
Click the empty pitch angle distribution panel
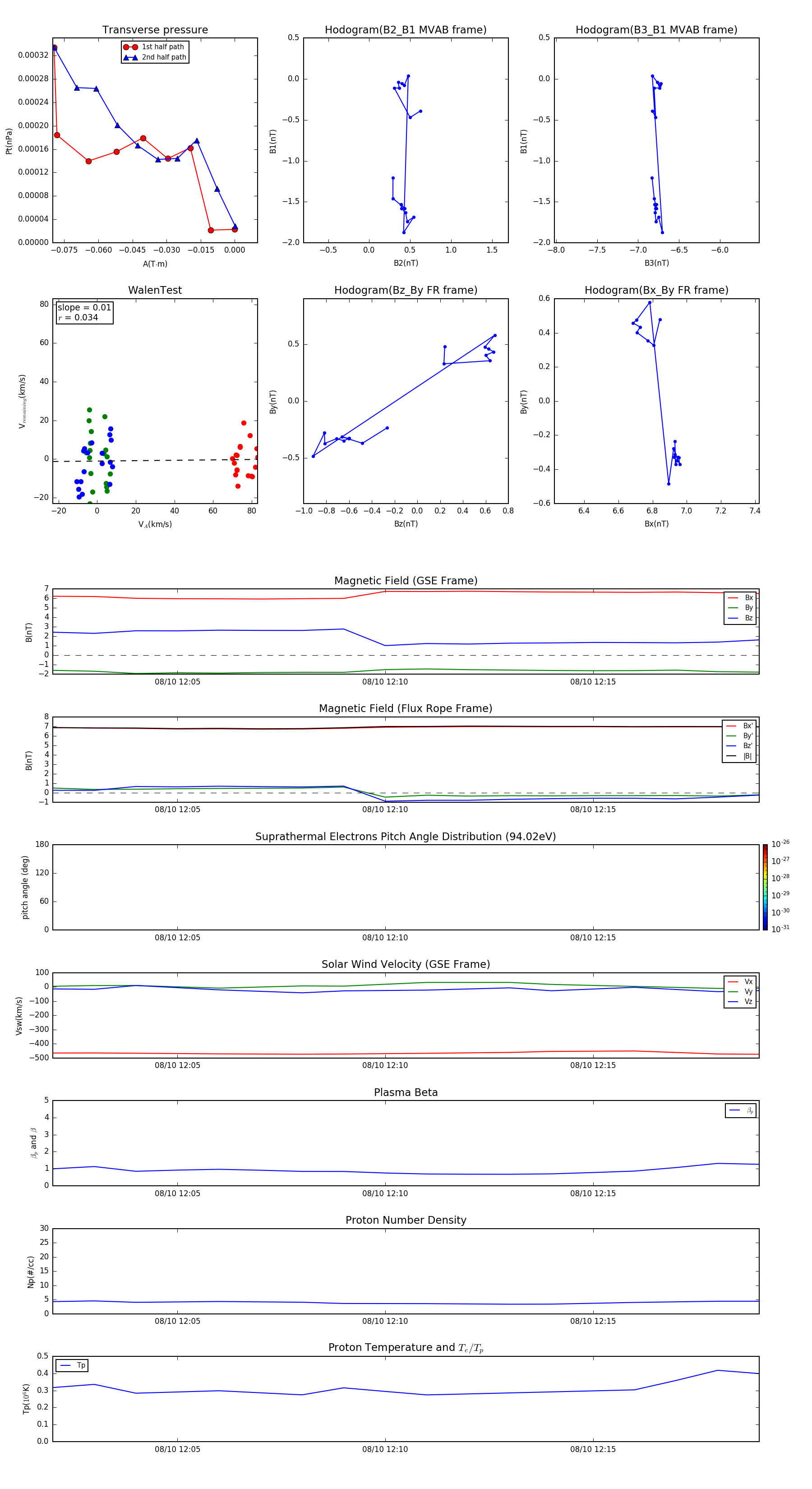pos(406,887)
